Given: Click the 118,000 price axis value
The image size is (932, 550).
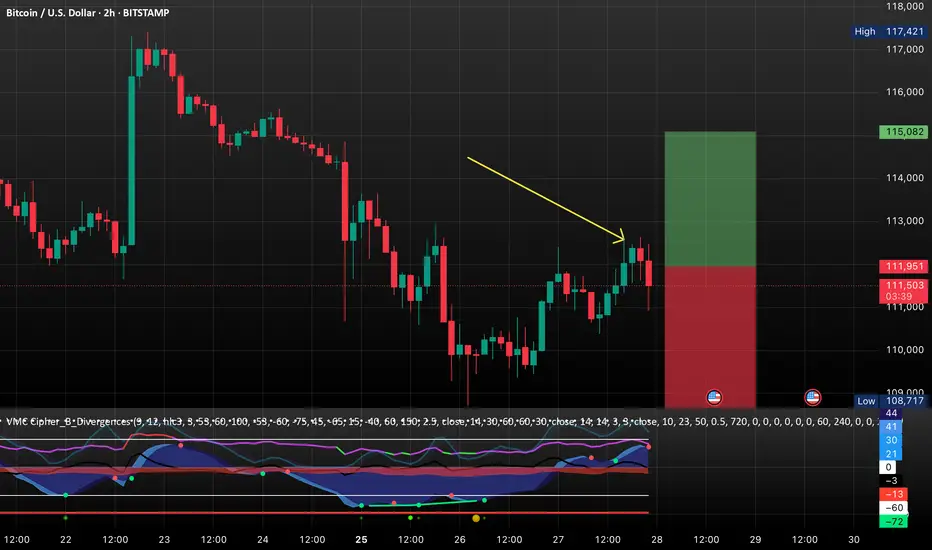Looking at the screenshot, I should point(905,7).
